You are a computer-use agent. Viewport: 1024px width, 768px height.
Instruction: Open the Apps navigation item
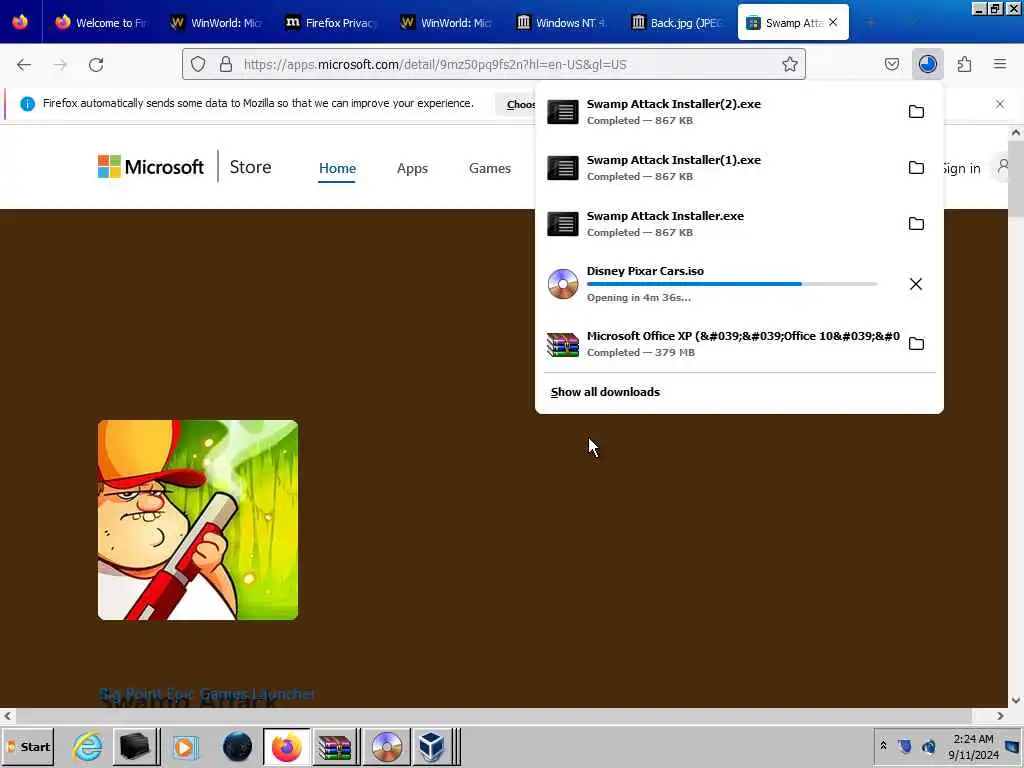pyautogui.click(x=412, y=168)
